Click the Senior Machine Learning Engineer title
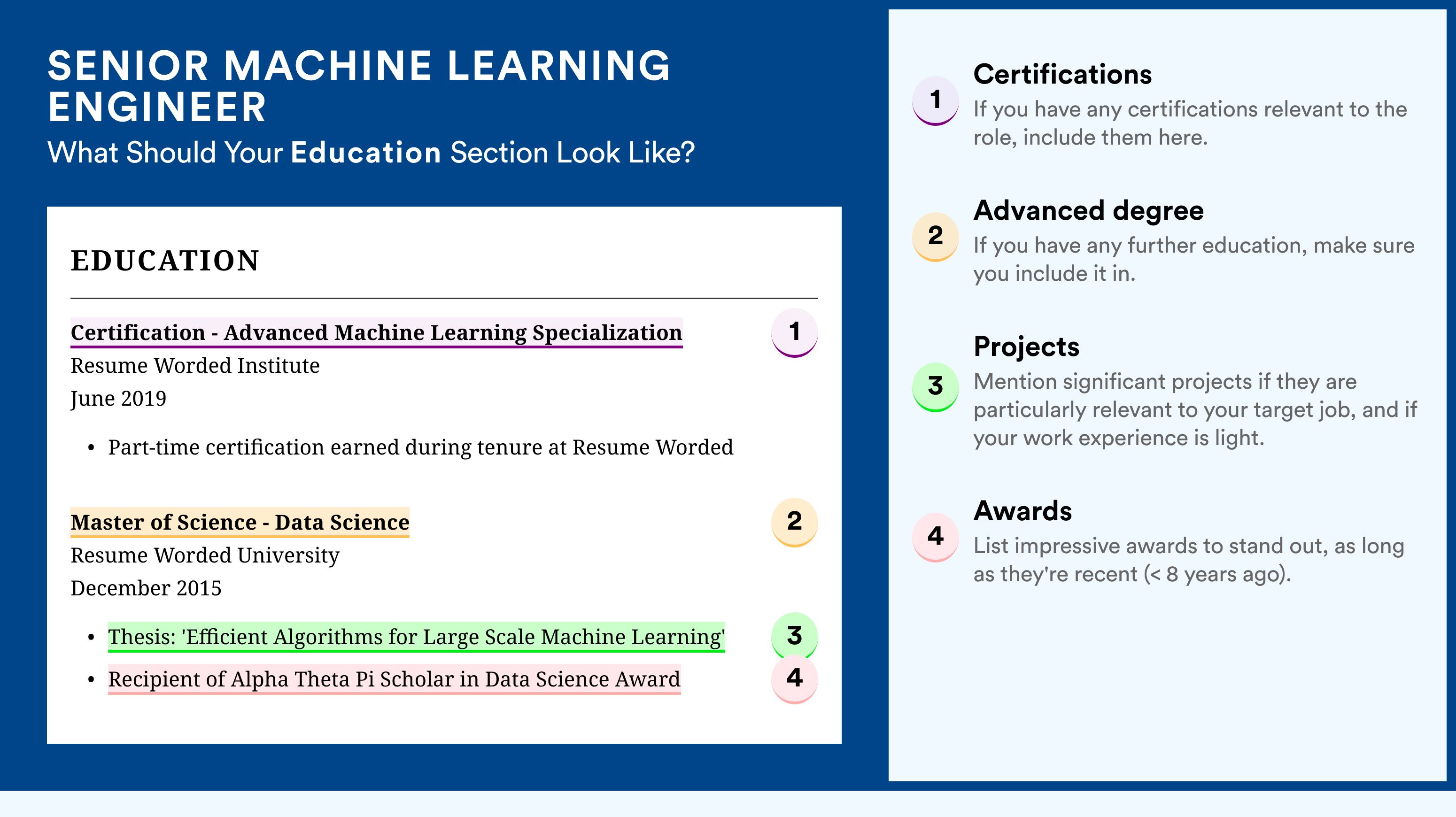This screenshot has height=817, width=1456. click(359, 86)
